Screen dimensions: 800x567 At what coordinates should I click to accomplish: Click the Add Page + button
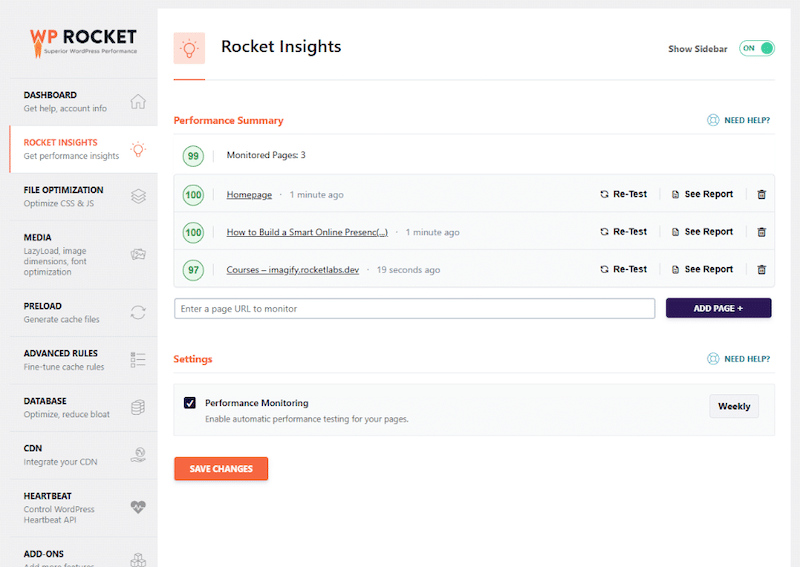718,308
